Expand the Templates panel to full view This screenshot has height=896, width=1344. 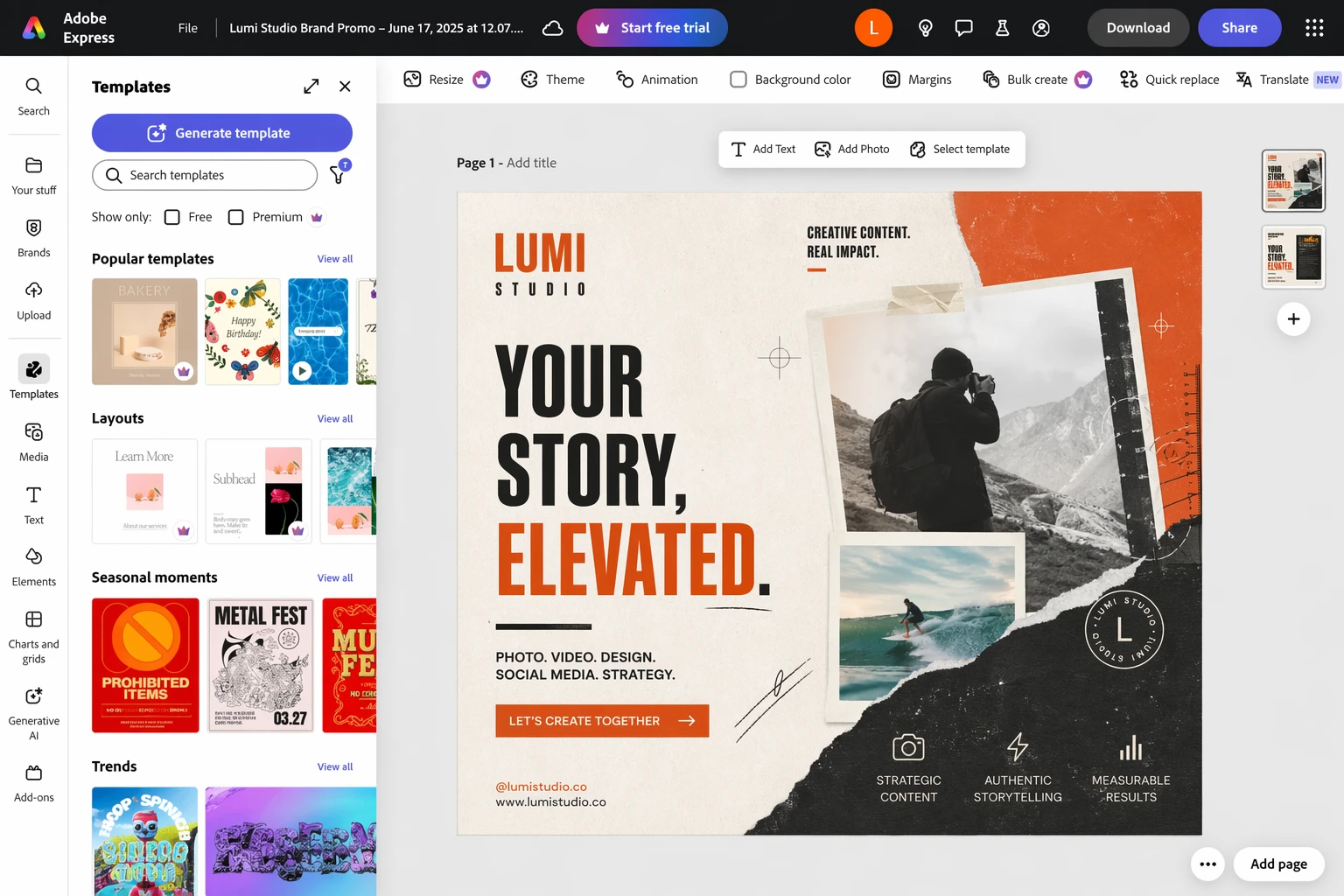(311, 87)
